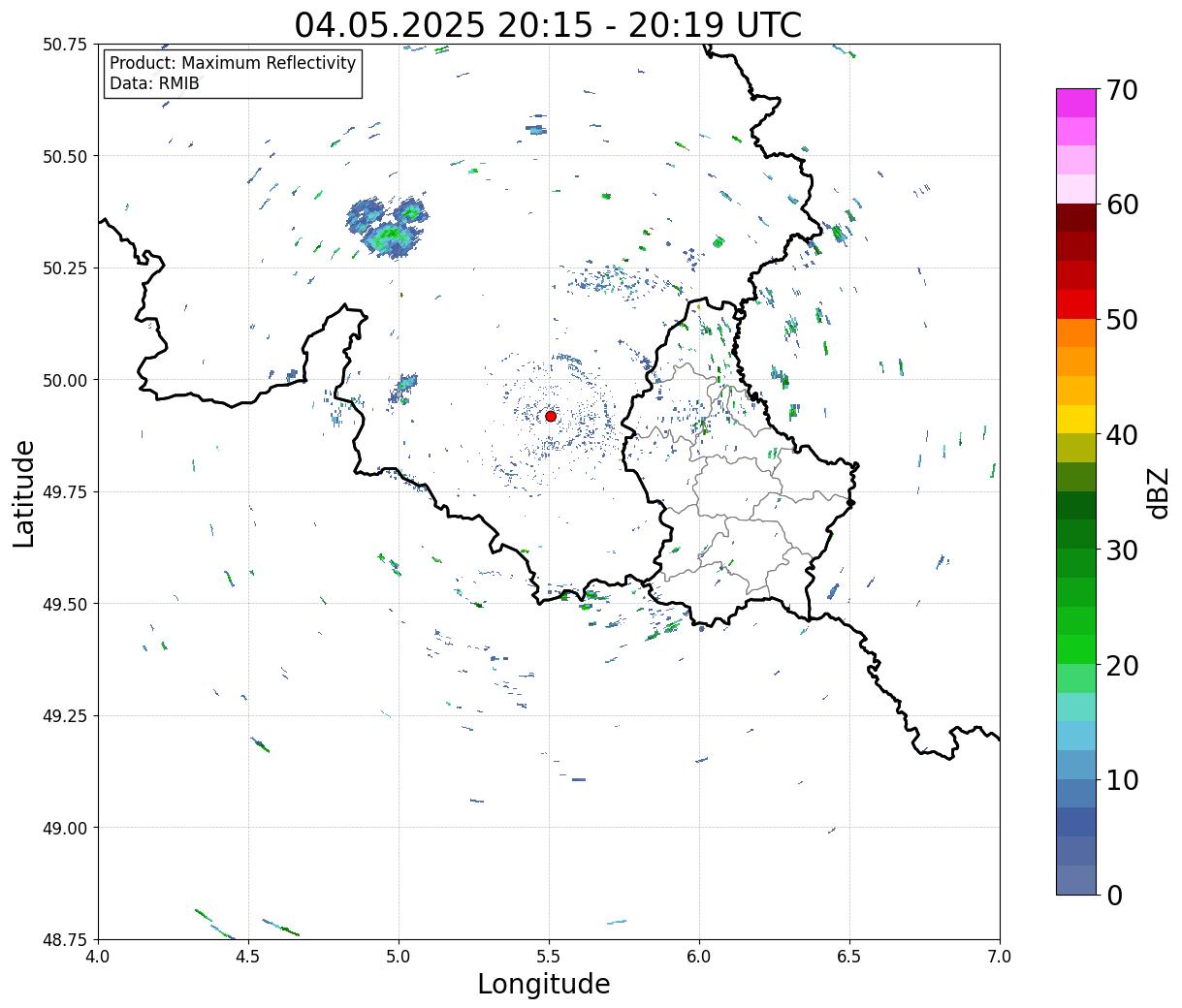Click the latitude tick label 49.25
The image size is (1182, 1008).
[x=65, y=716]
